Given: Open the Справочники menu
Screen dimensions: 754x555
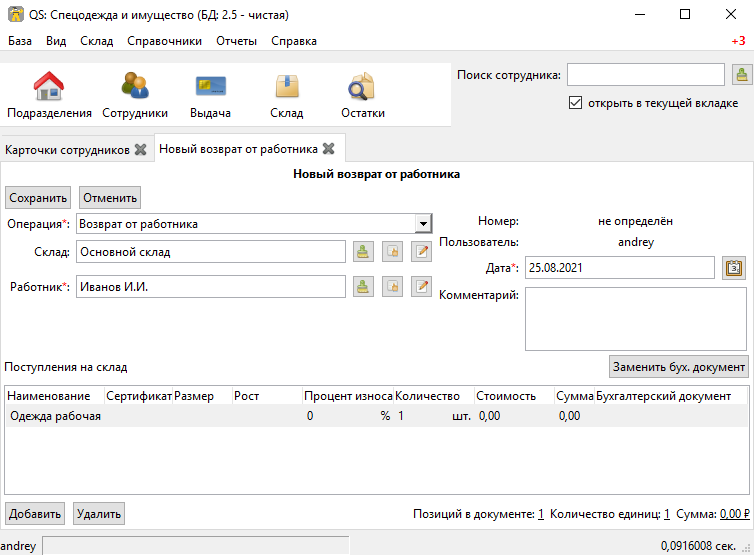Looking at the screenshot, I should pos(164,41).
